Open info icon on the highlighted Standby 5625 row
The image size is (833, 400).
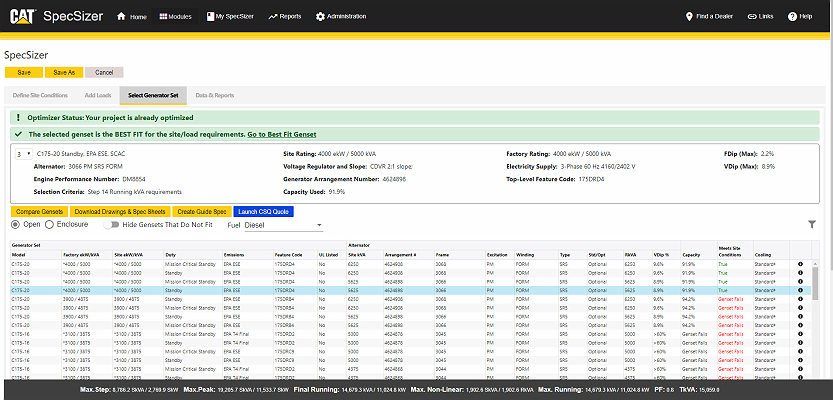pos(800,290)
